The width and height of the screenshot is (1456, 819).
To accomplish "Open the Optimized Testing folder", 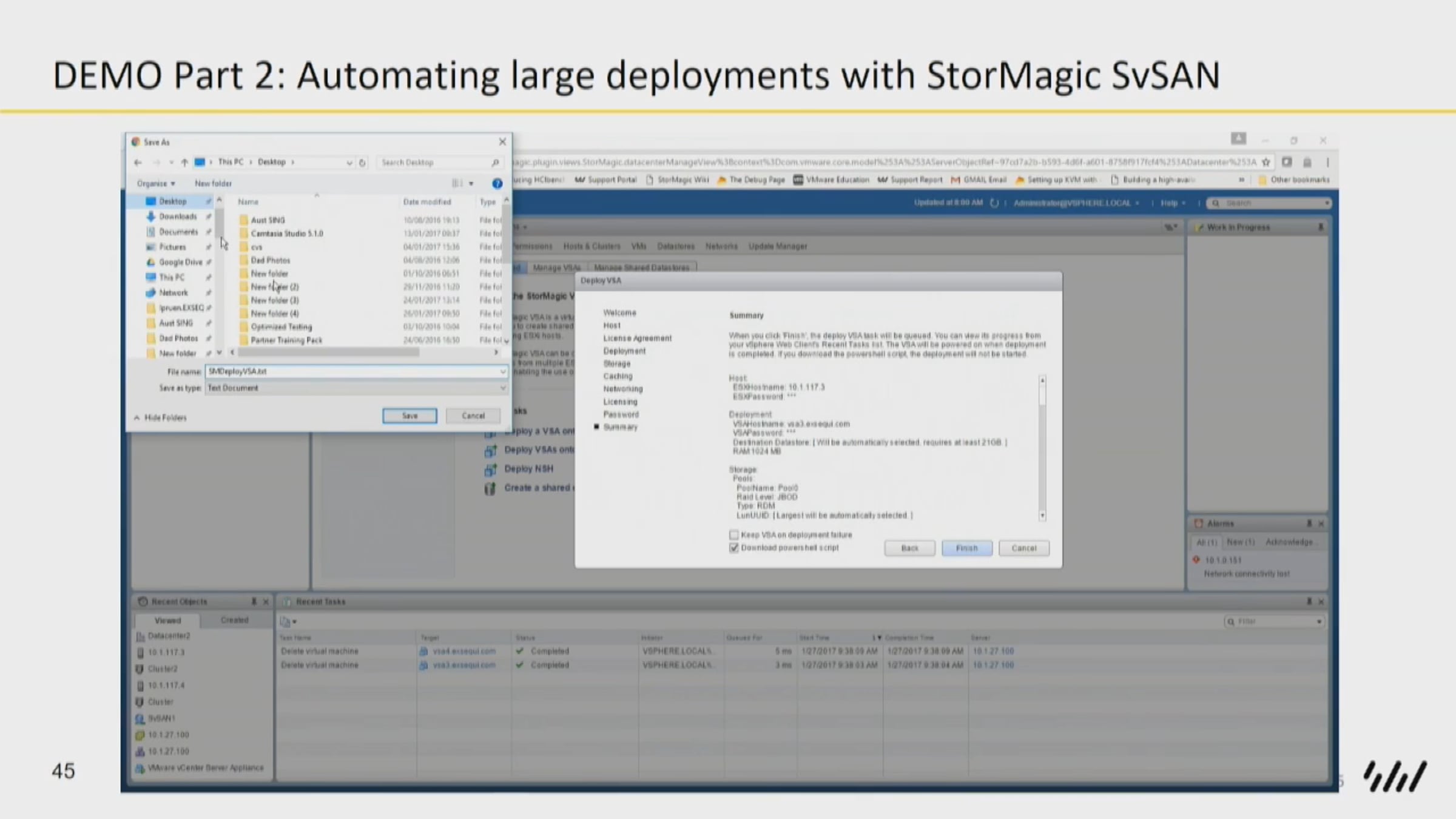I will point(281,327).
